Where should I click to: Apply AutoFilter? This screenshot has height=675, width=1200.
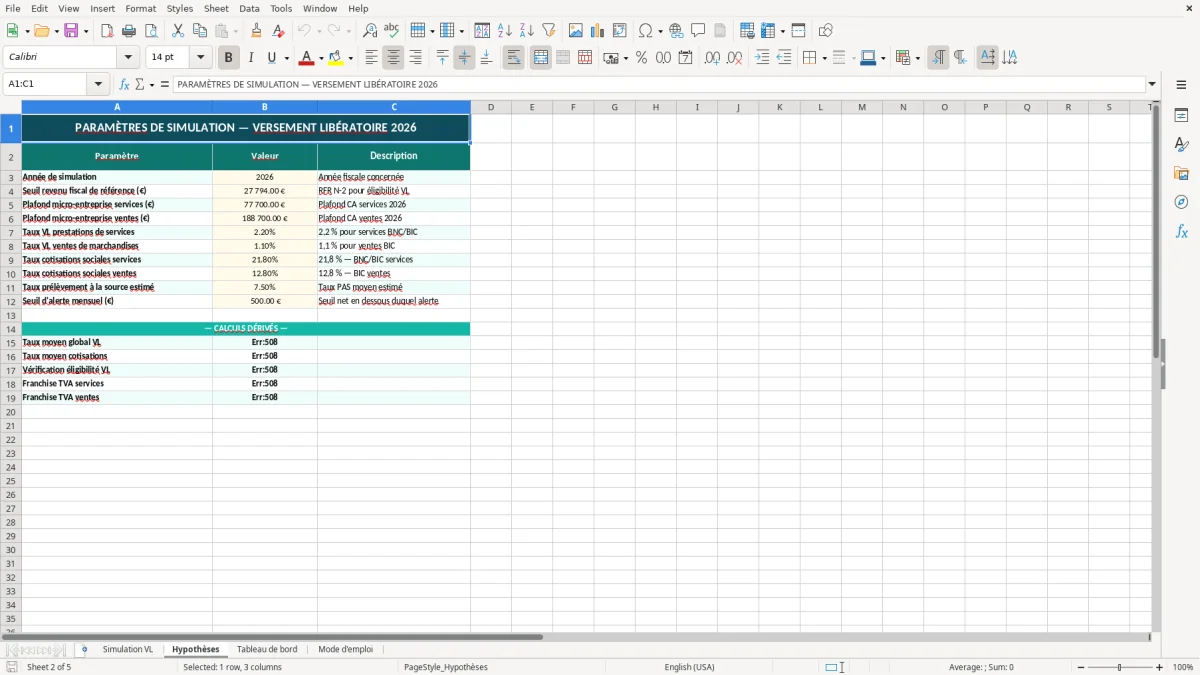click(549, 31)
